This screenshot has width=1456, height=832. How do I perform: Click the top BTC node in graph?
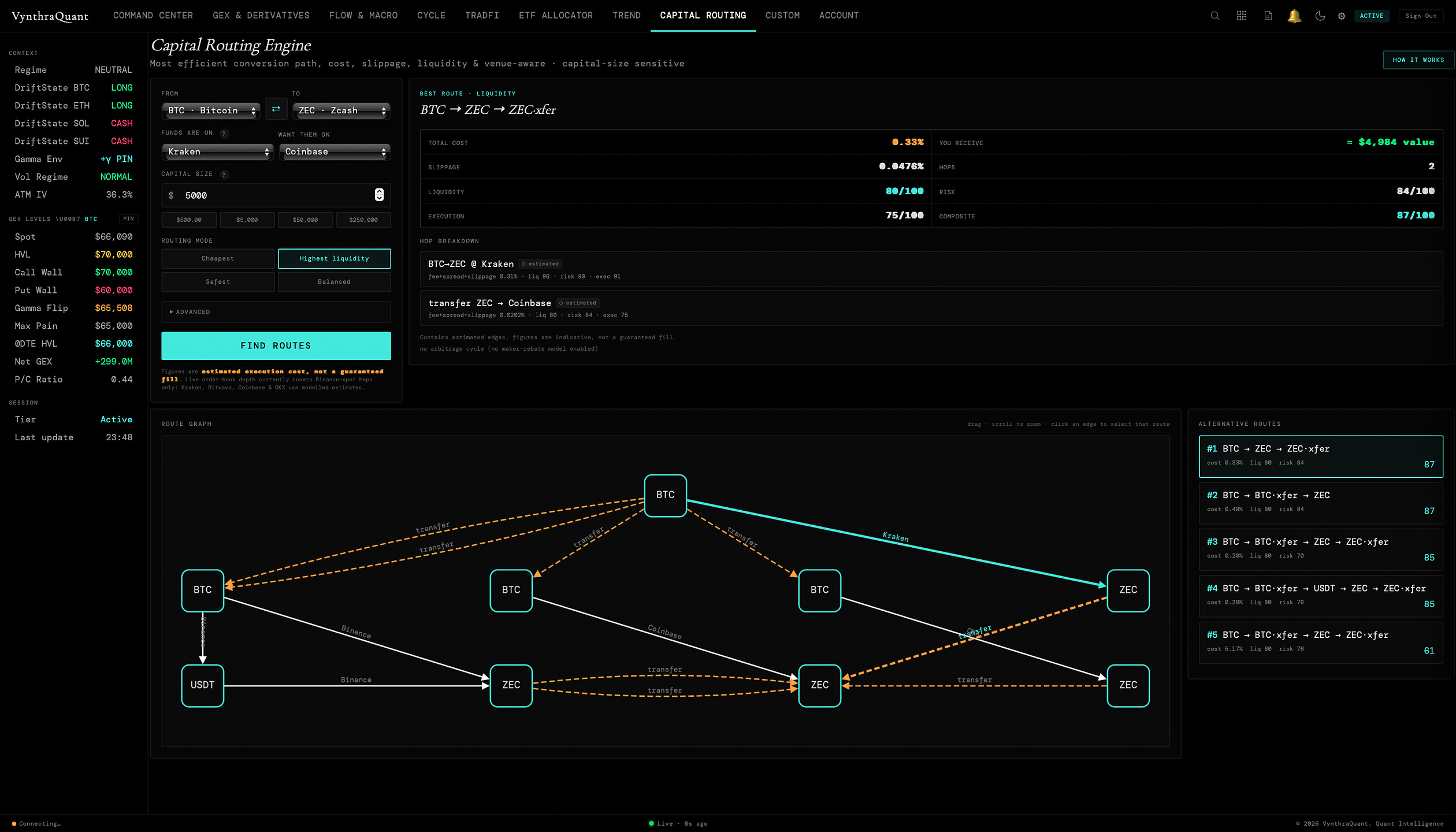pyautogui.click(x=665, y=495)
